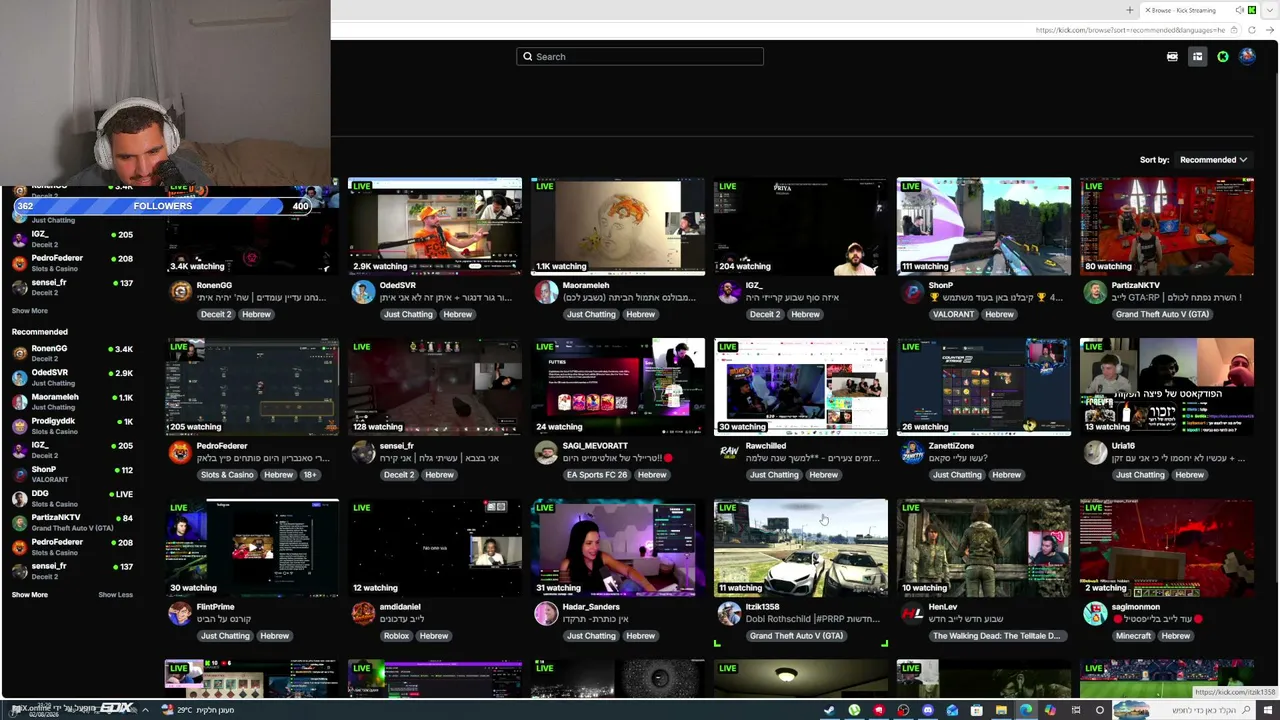Open Steam from the Windows taskbar
The image size is (1280, 720).
click(829, 710)
